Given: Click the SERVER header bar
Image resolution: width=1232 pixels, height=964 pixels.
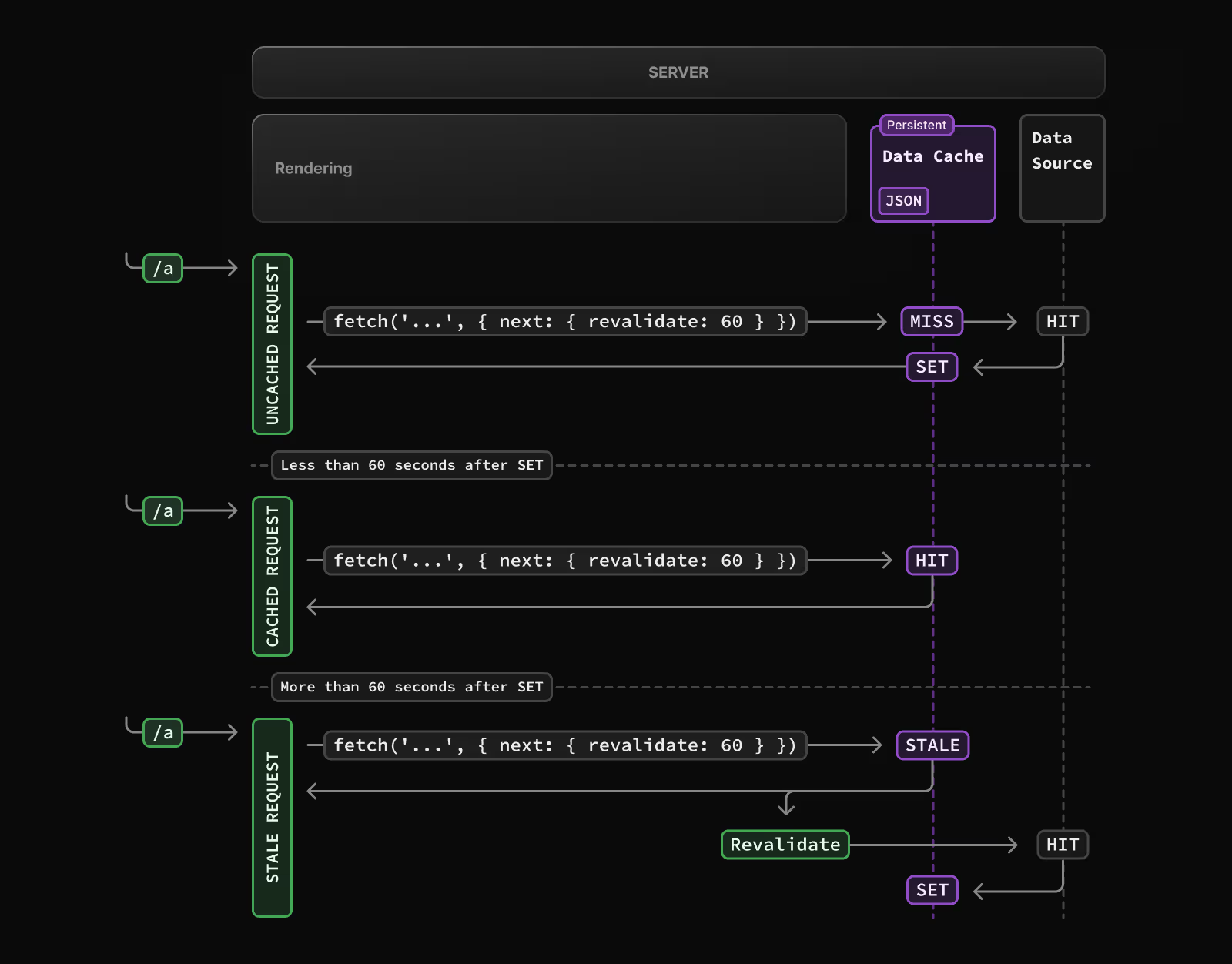Looking at the screenshot, I should 678,72.
